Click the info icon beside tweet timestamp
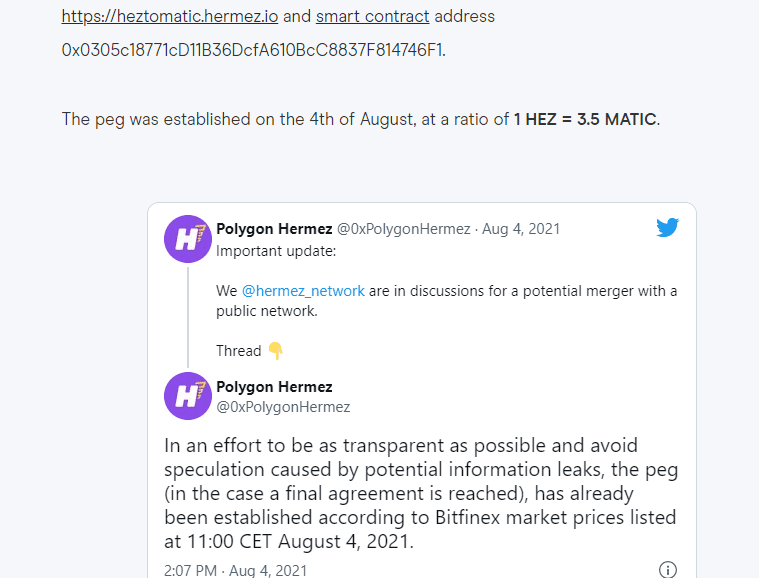The image size is (759, 578). click(668, 570)
